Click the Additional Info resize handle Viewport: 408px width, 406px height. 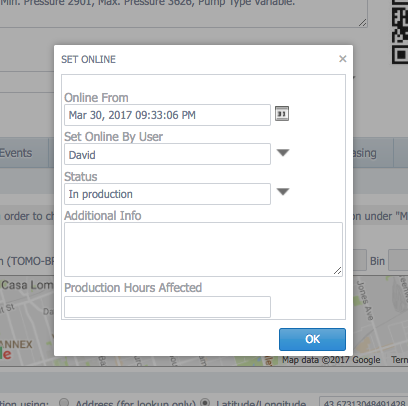338,271
